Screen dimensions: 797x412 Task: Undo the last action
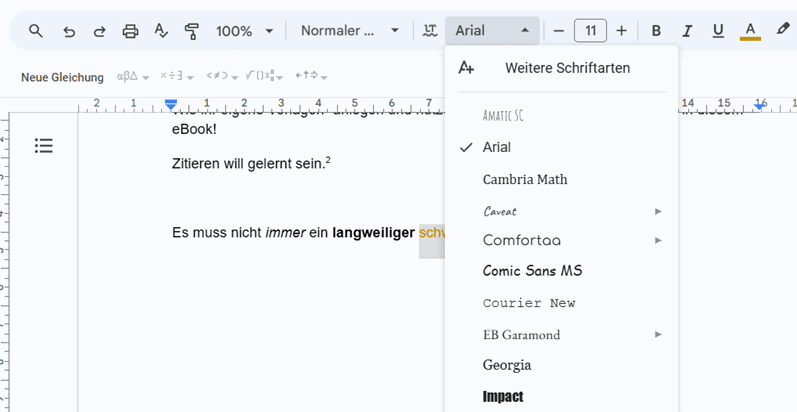click(68, 31)
